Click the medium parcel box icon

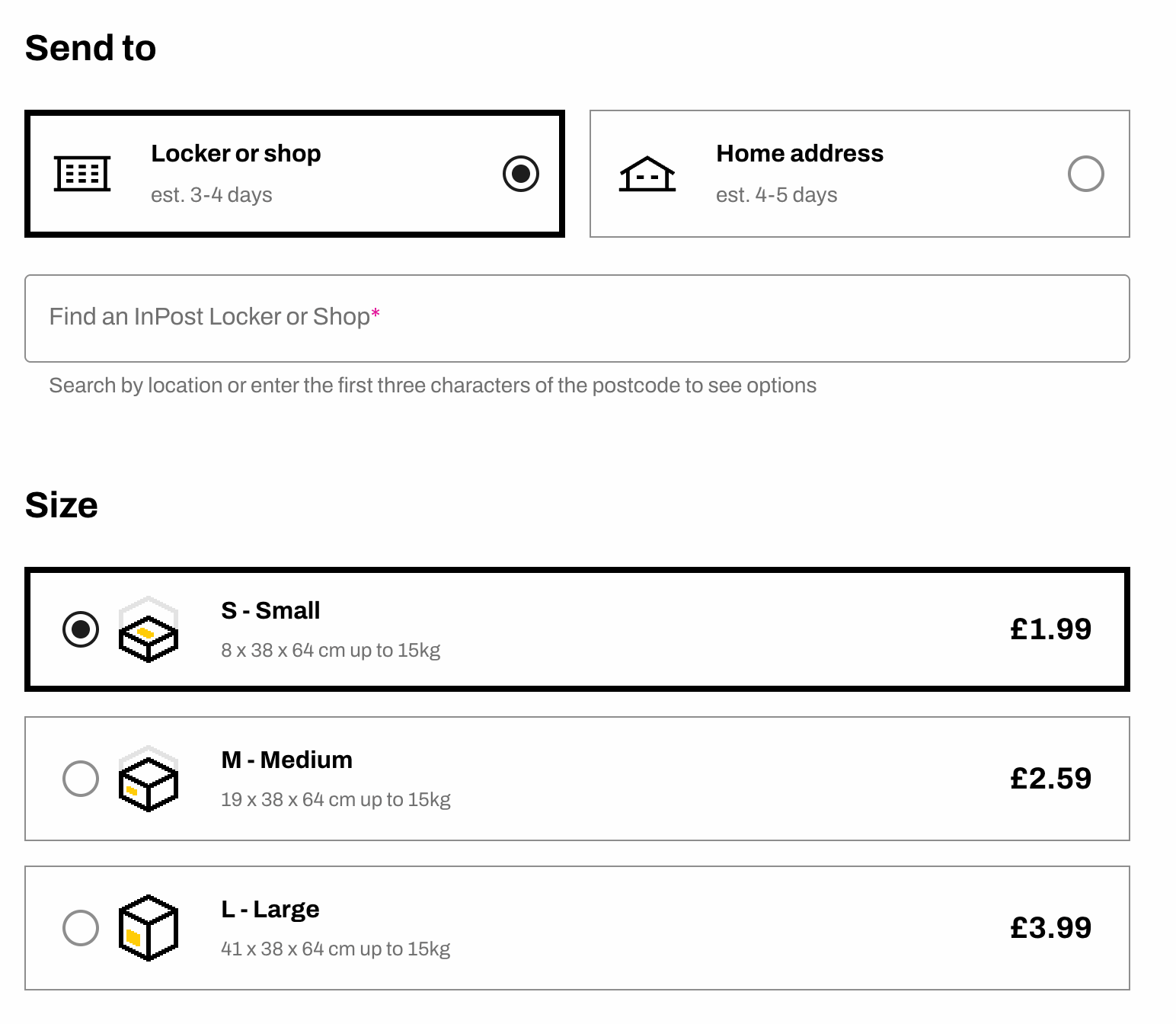(x=149, y=780)
